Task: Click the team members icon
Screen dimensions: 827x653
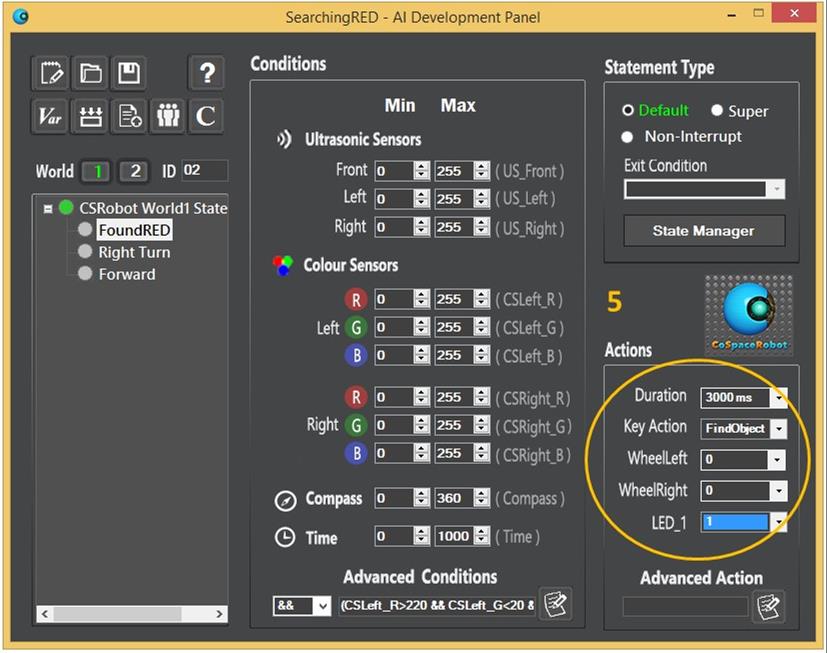Action: [168, 116]
